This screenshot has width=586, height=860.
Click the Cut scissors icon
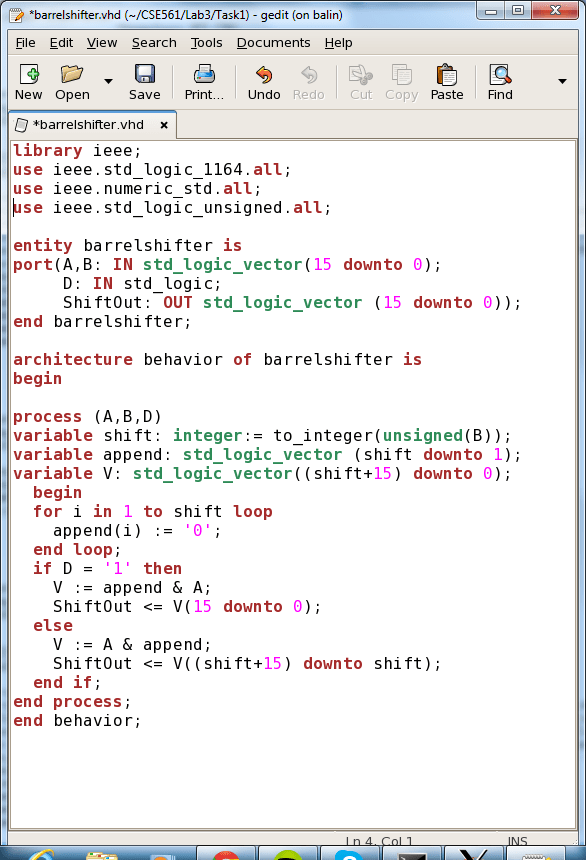pyautogui.click(x=360, y=75)
